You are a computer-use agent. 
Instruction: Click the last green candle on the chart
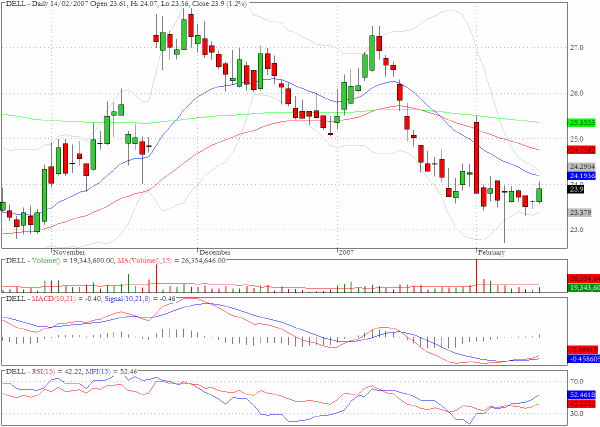539,195
